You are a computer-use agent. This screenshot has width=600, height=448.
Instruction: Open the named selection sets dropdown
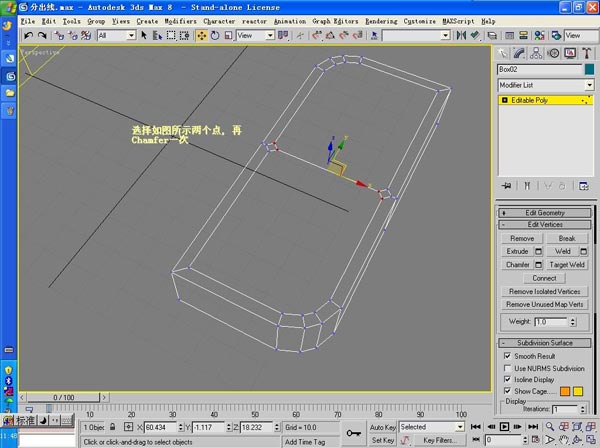click(x=416, y=36)
